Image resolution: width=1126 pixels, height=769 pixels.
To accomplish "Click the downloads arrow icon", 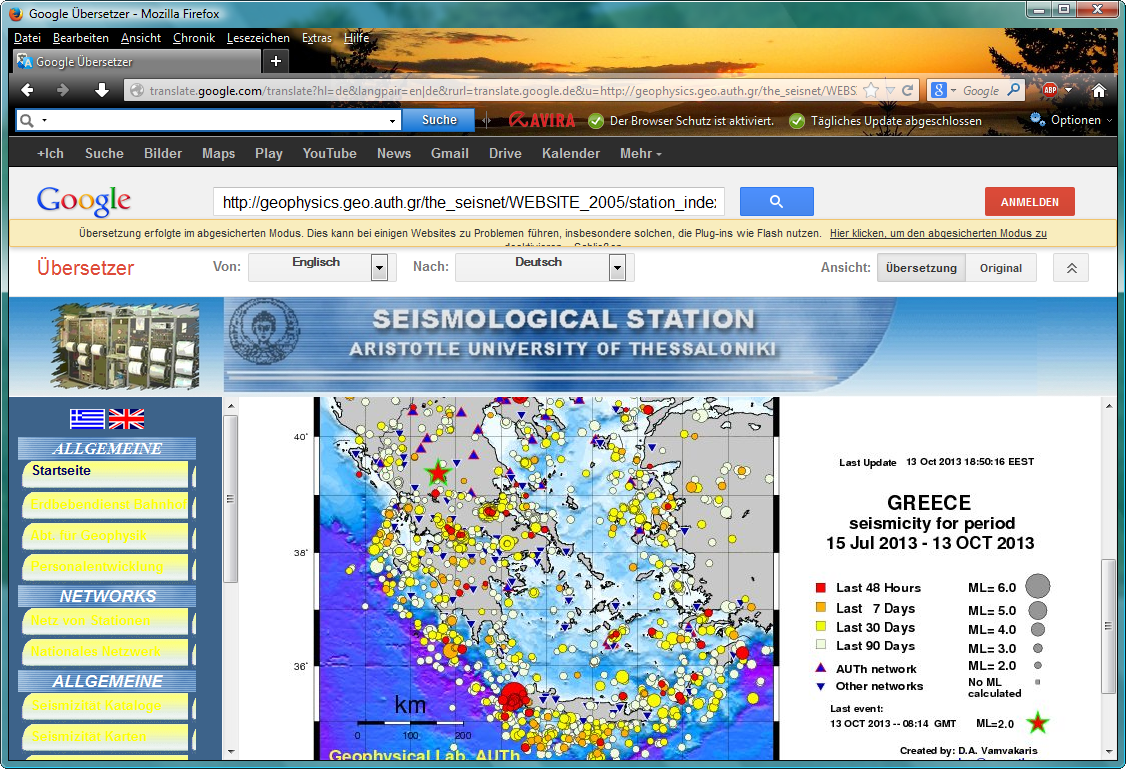I will pyautogui.click(x=102, y=90).
